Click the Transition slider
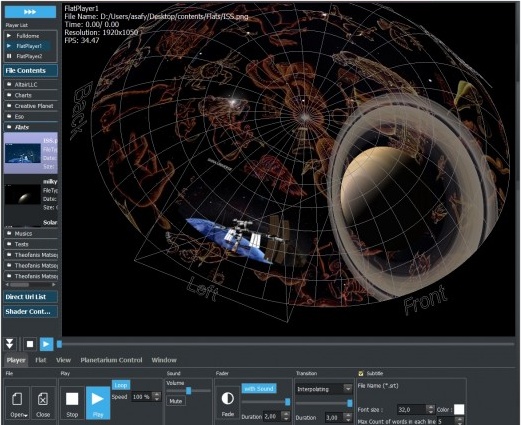 click(324, 403)
